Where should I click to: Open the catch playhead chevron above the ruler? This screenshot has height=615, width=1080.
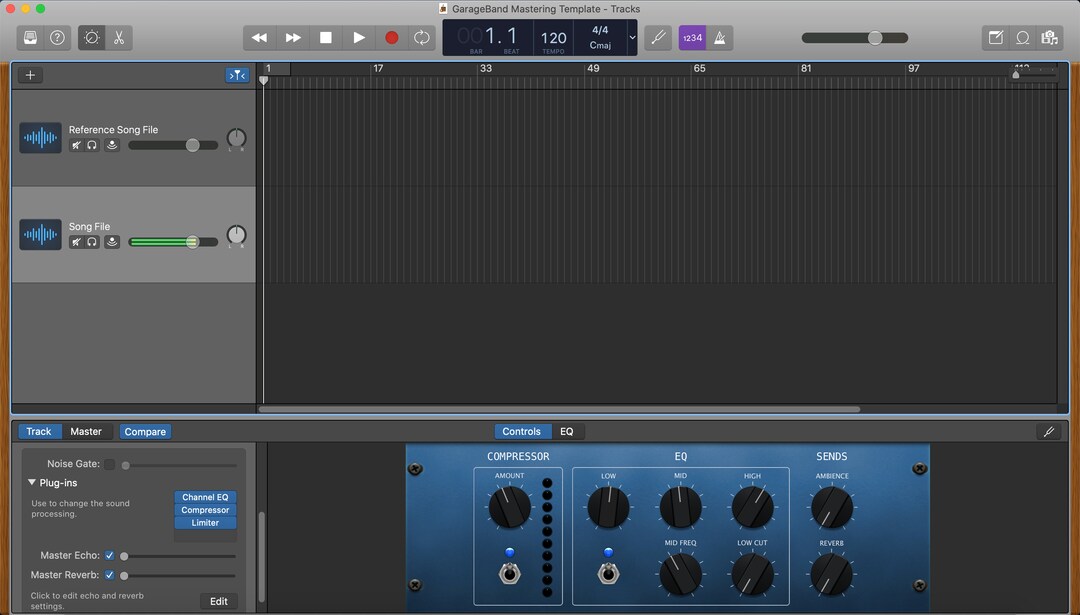tap(237, 74)
